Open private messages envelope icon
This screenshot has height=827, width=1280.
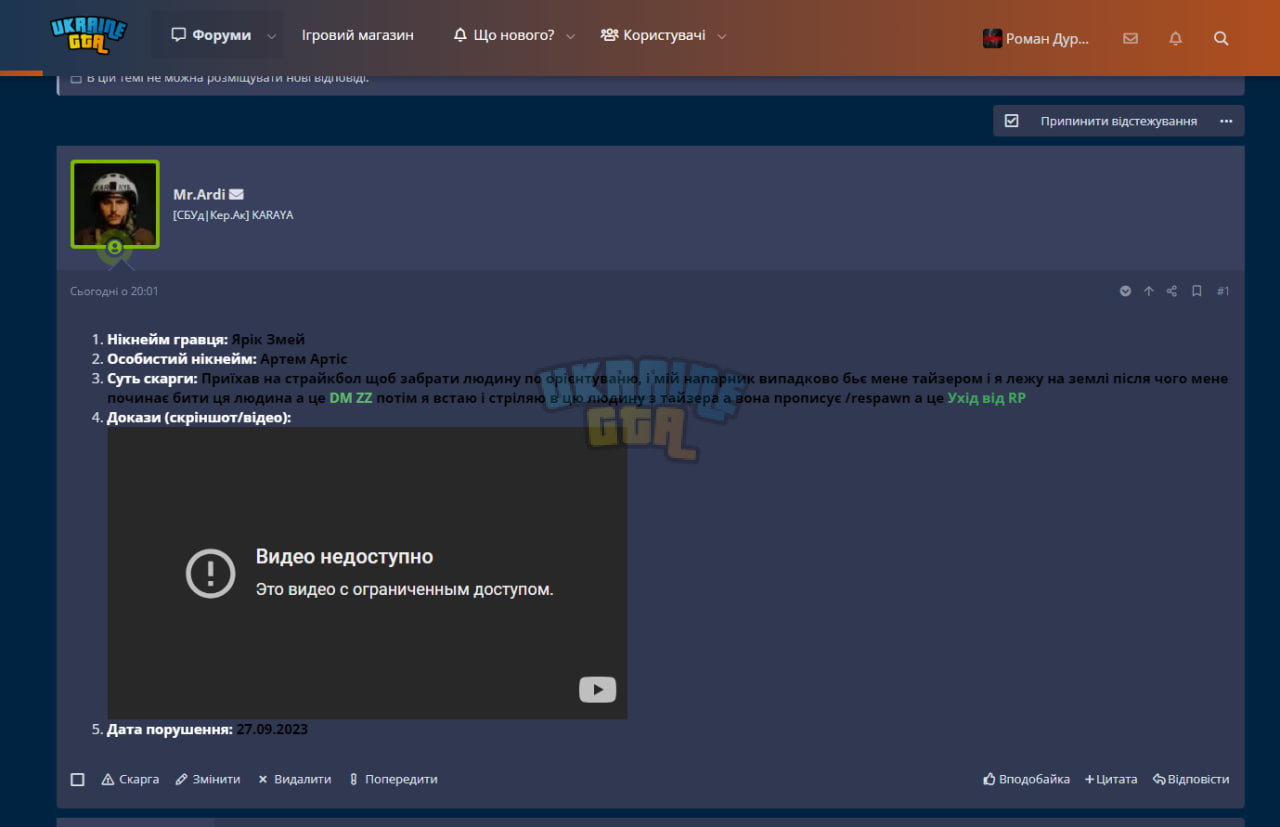tap(1130, 38)
